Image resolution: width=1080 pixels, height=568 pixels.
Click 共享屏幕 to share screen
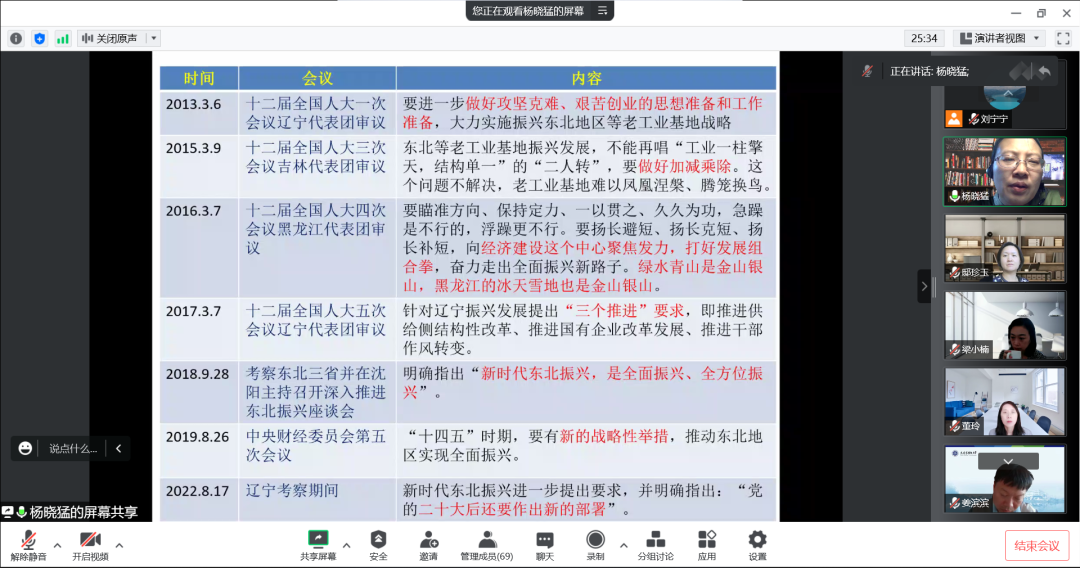coord(318,545)
